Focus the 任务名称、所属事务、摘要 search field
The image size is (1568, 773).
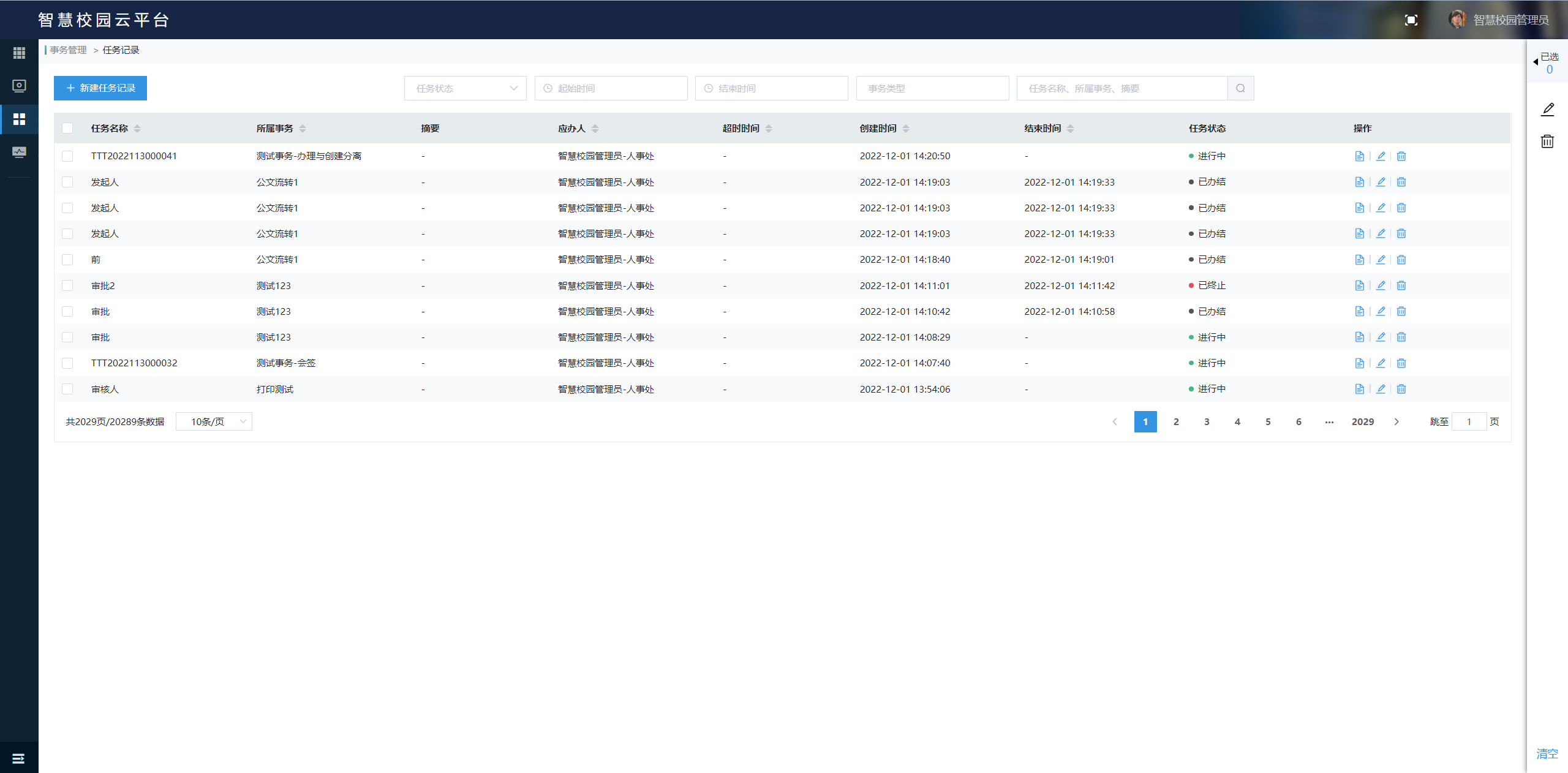(1122, 88)
